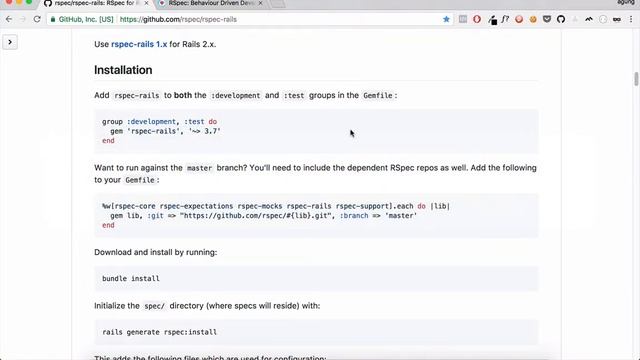This screenshot has height=360, width=640.
Task: Click the GitHub octocat extension icon
Action: click(561, 19)
